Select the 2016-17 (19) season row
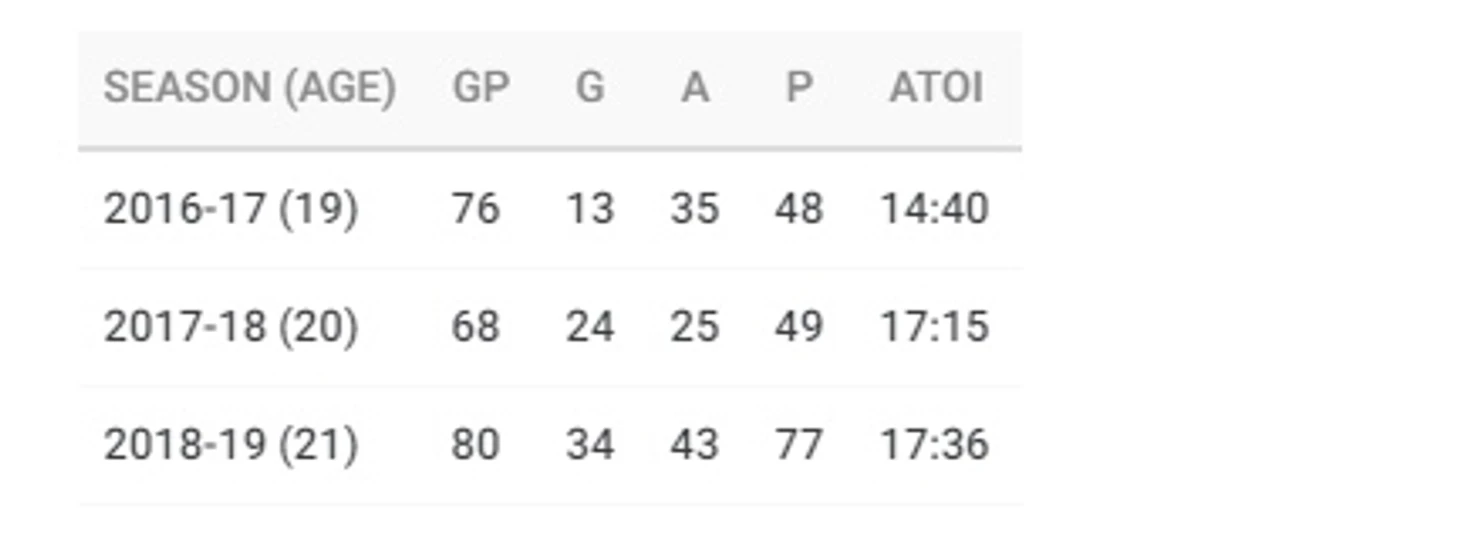This screenshot has height=546, width=1460. tap(550, 209)
